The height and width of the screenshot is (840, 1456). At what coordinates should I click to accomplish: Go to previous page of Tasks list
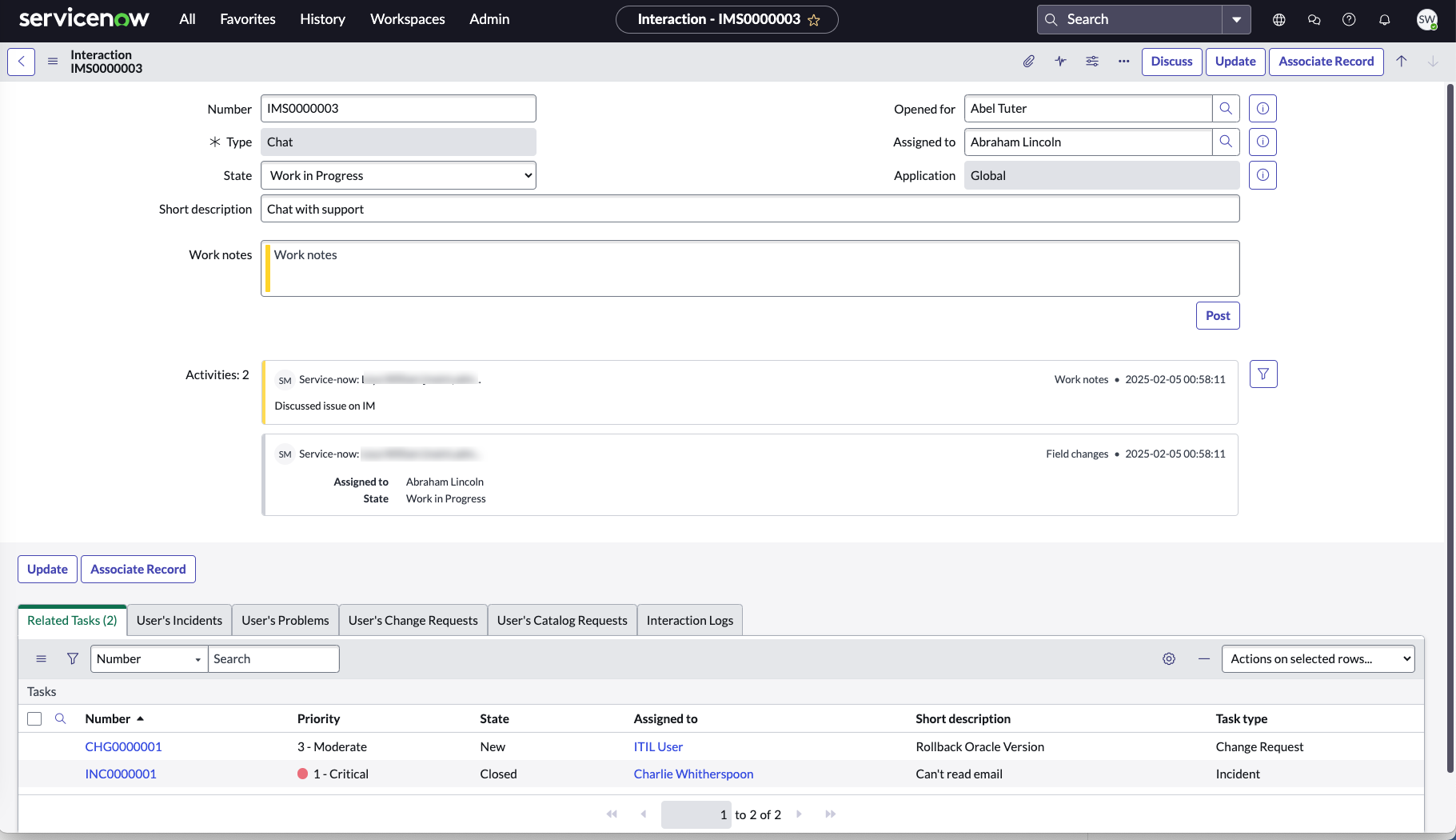(644, 814)
